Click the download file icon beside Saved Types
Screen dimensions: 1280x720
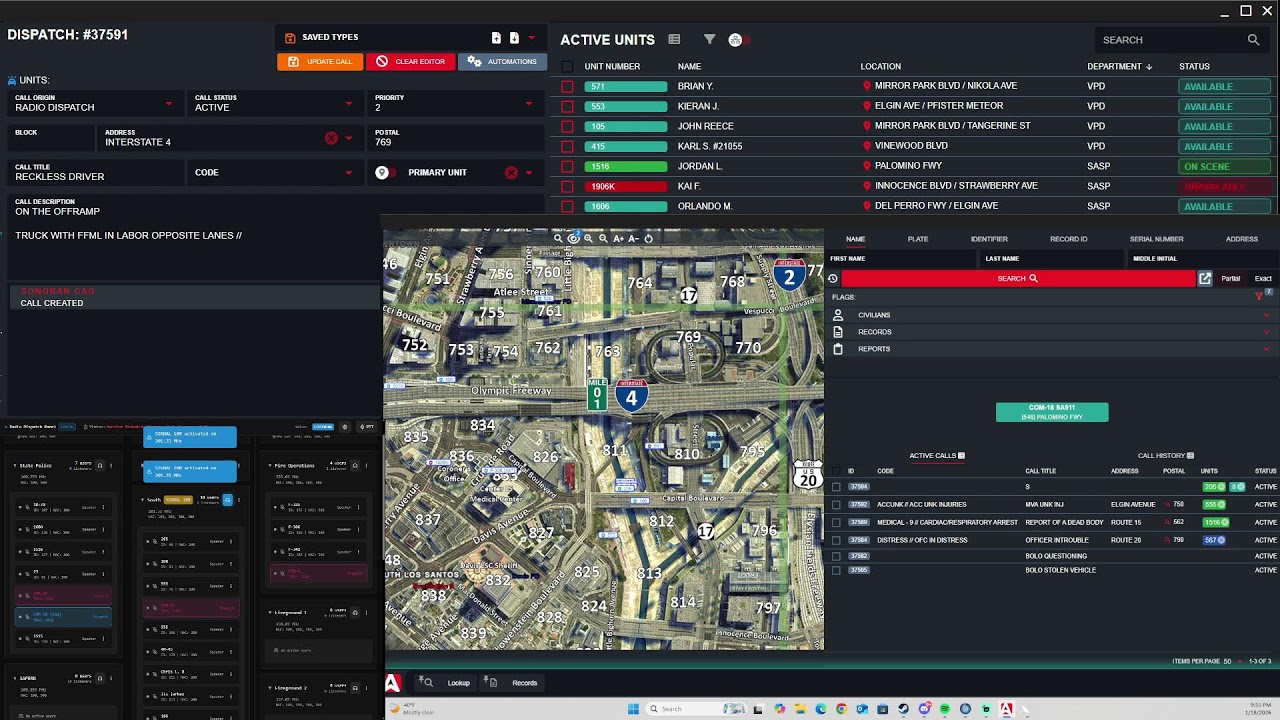coord(514,38)
